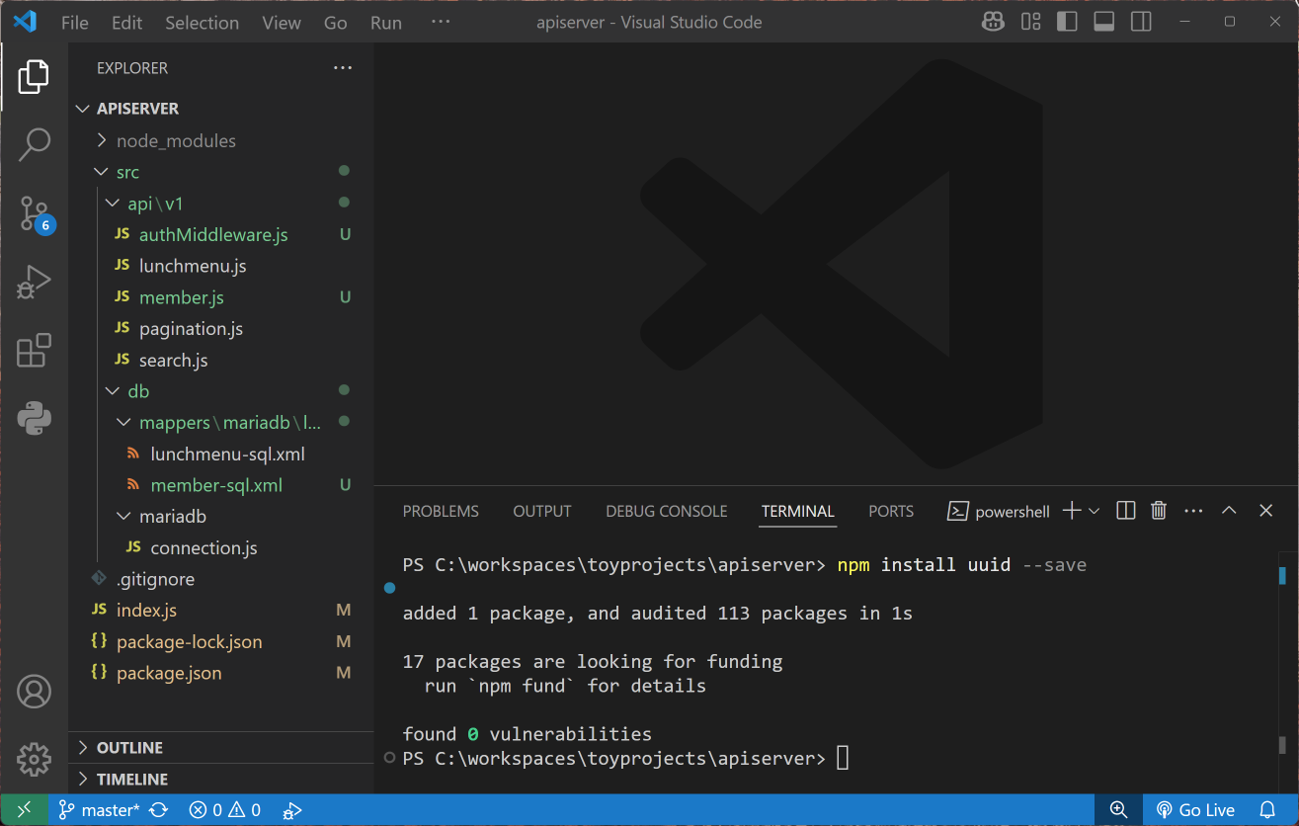This screenshot has height=826, width=1299.
Task: Open the Manage gear icon
Action: [34, 759]
